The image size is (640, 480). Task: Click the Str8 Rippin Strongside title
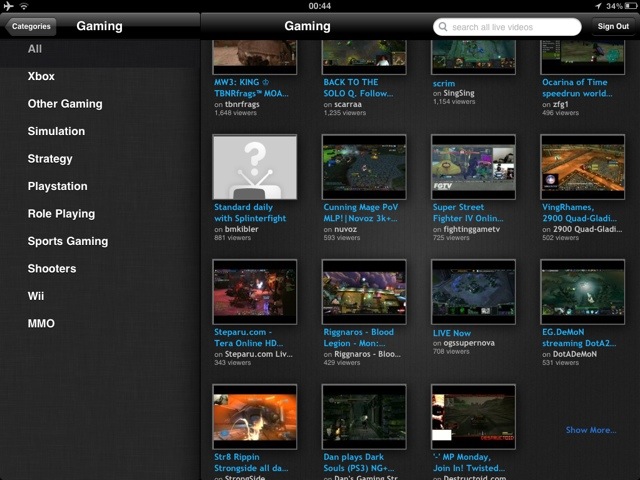tap(251, 462)
